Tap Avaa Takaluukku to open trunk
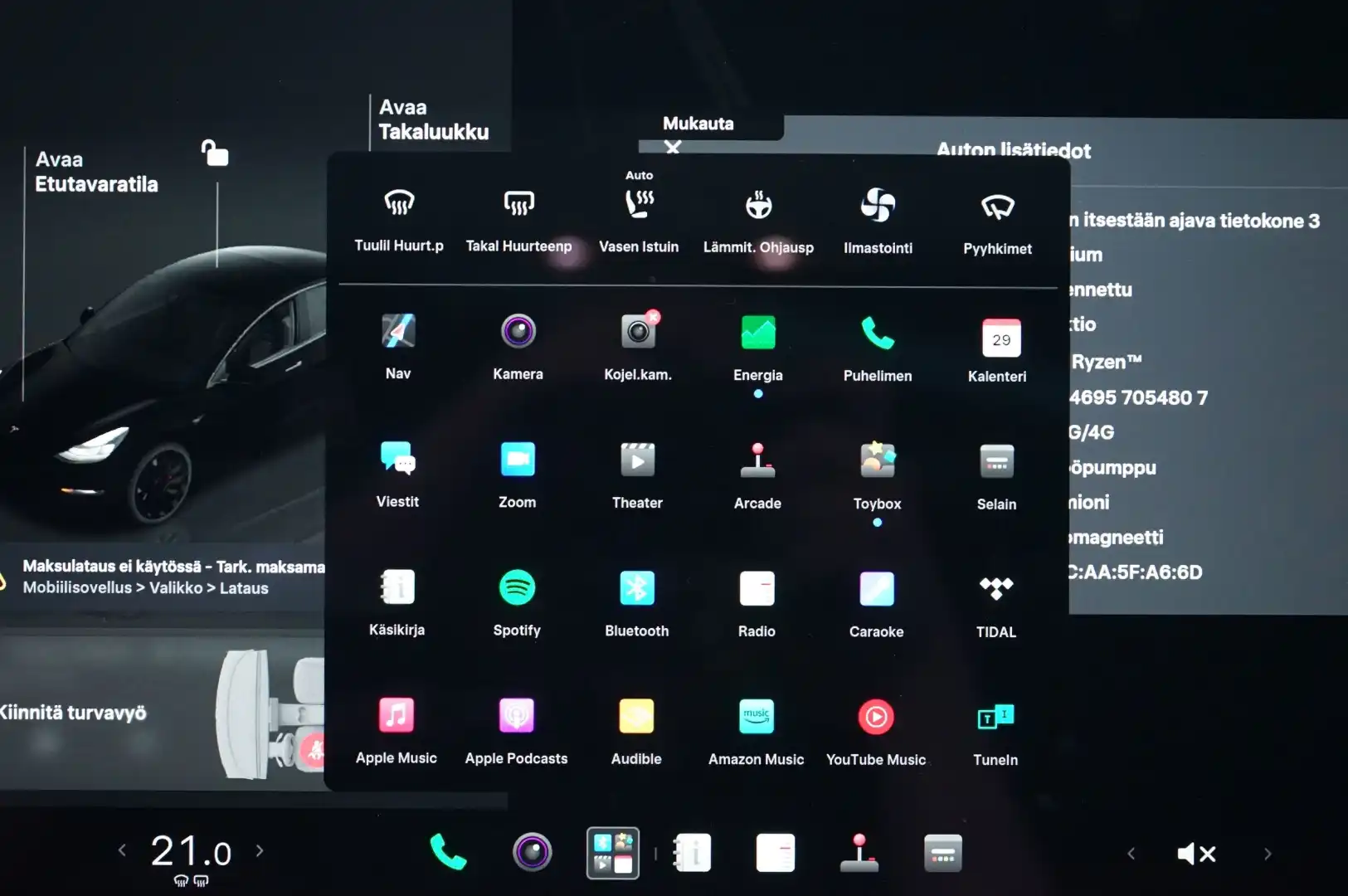This screenshot has height=896, width=1348. coord(433,119)
